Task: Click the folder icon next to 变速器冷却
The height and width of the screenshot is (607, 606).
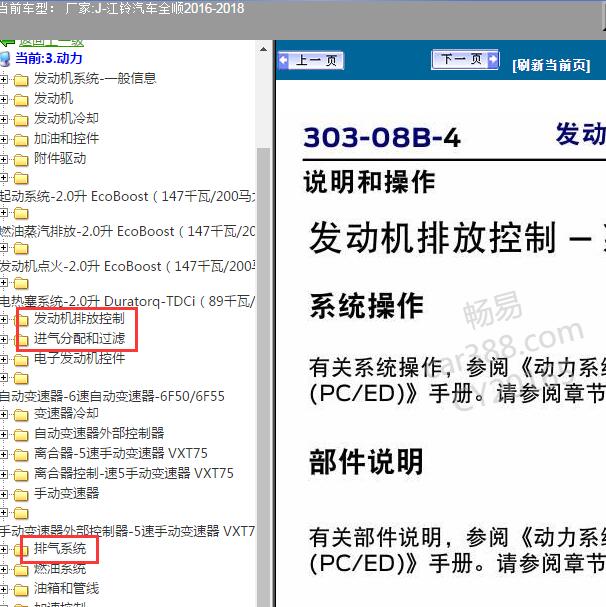Action: pyautogui.click(x=21, y=415)
